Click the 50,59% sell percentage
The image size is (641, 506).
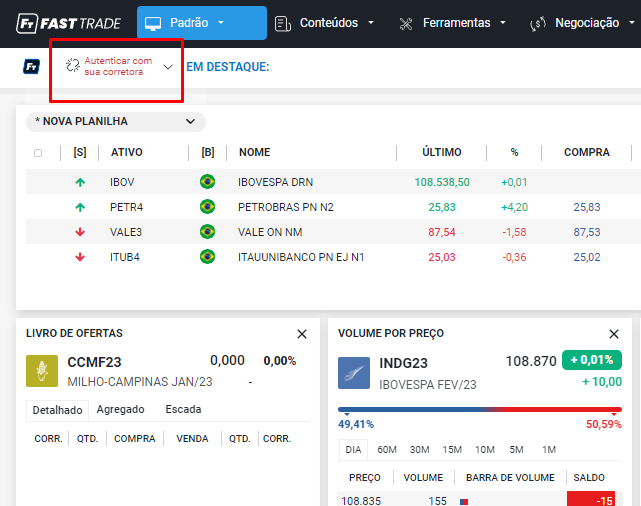tap(604, 424)
